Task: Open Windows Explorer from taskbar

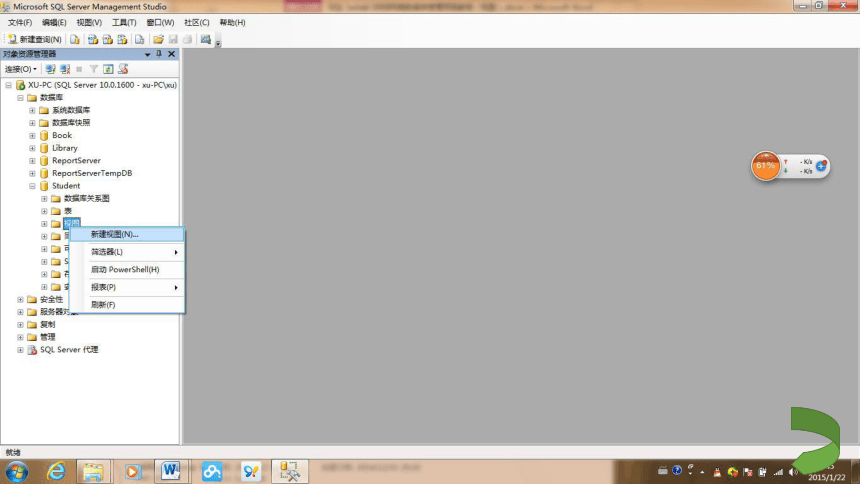Action: 93,472
